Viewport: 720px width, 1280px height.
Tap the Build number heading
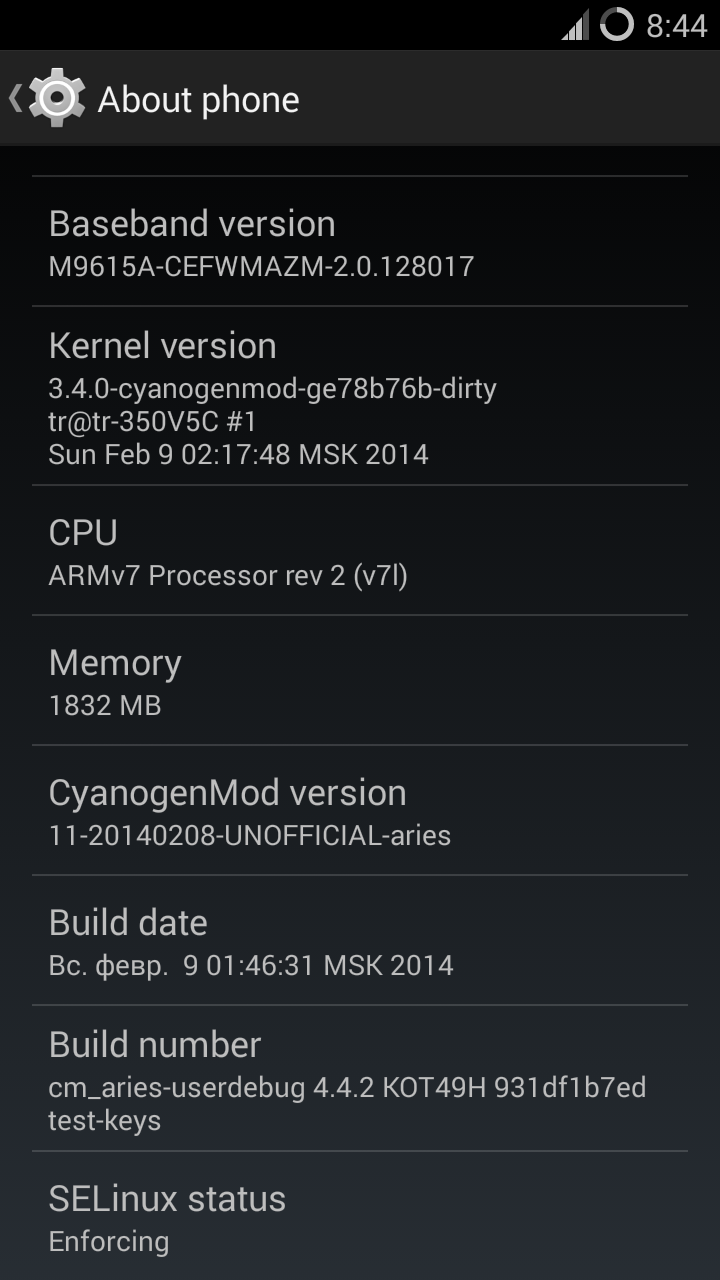(155, 1045)
